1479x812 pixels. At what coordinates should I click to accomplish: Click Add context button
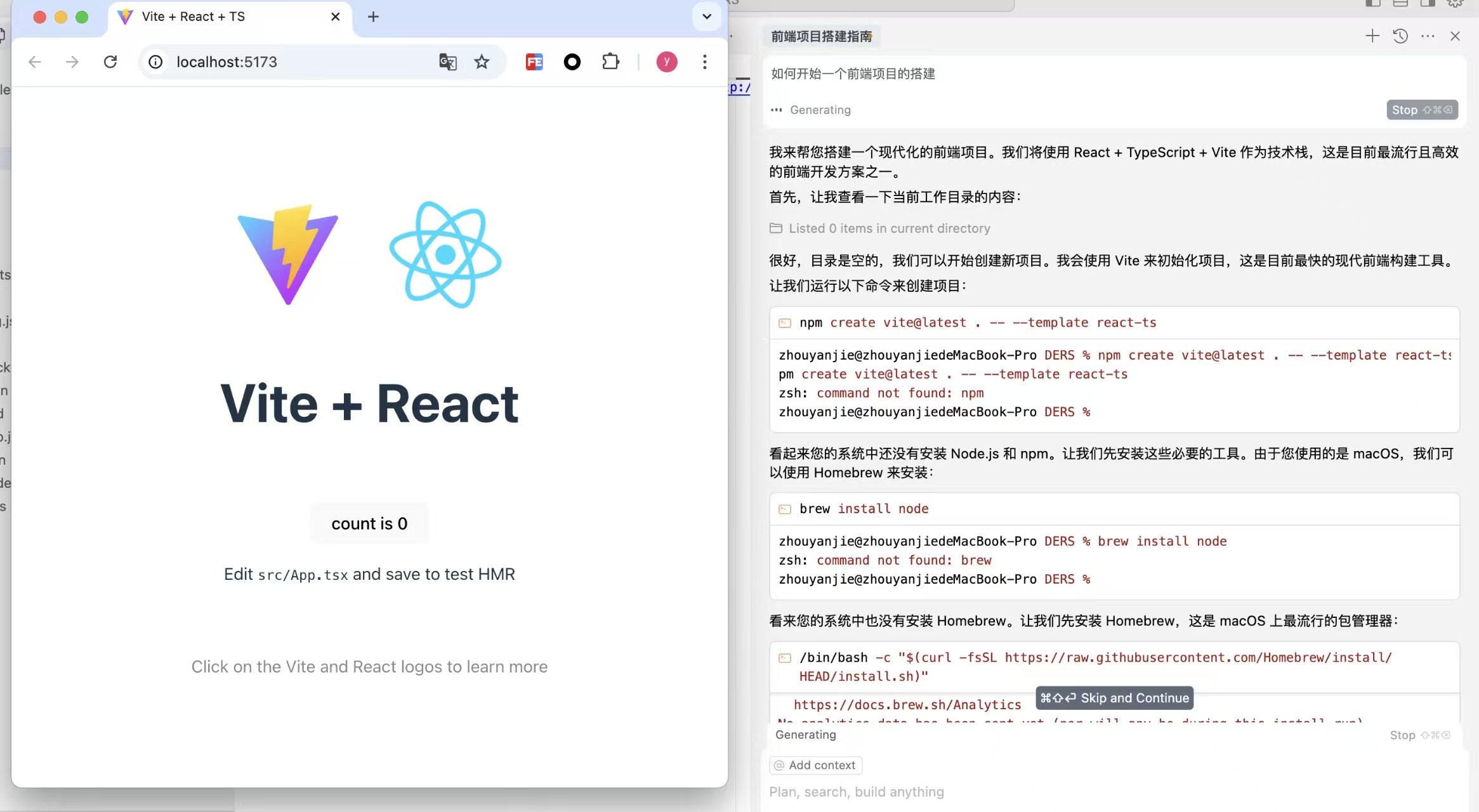[x=815, y=765]
